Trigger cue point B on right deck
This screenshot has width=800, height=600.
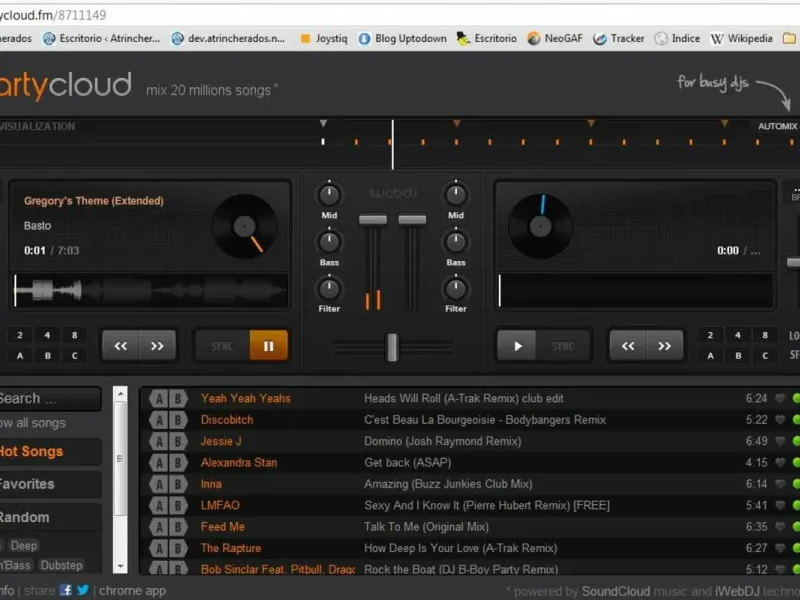738,356
